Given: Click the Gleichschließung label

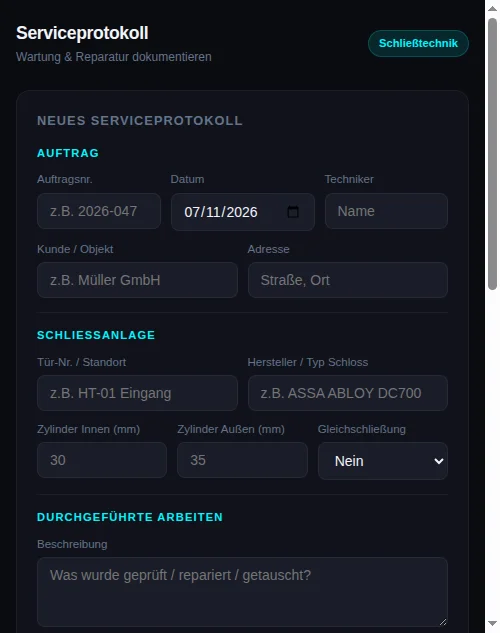Looking at the screenshot, I should [x=362, y=429].
